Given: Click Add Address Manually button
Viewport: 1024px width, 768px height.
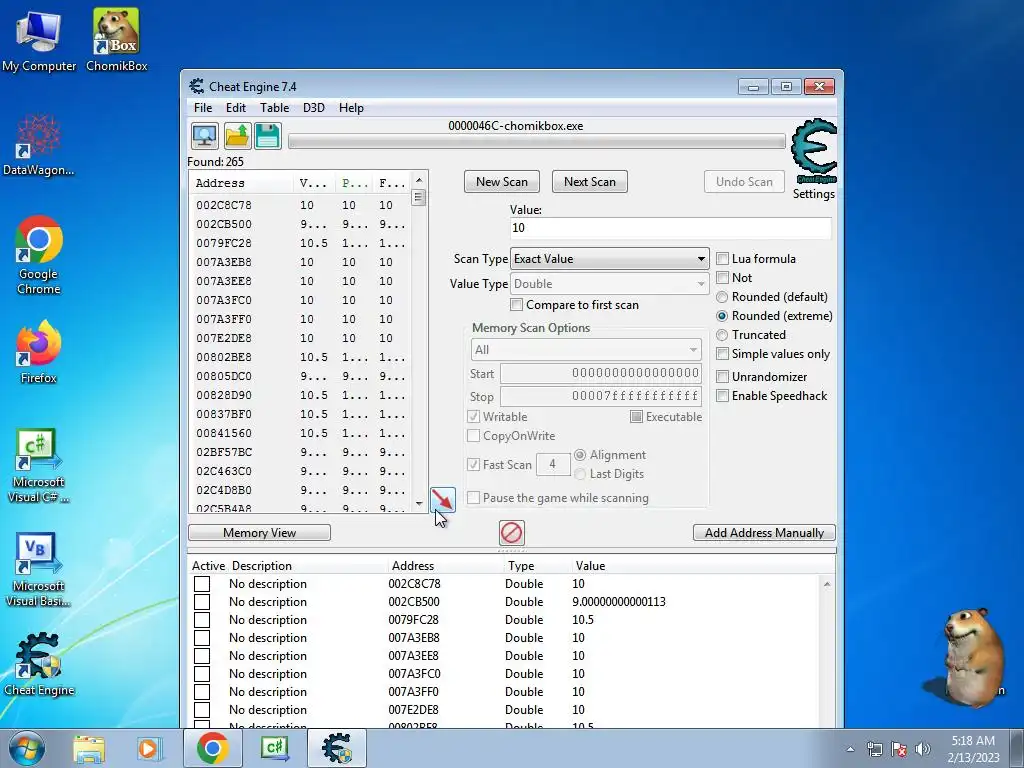Looking at the screenshot, I should [x=764, y=533].
